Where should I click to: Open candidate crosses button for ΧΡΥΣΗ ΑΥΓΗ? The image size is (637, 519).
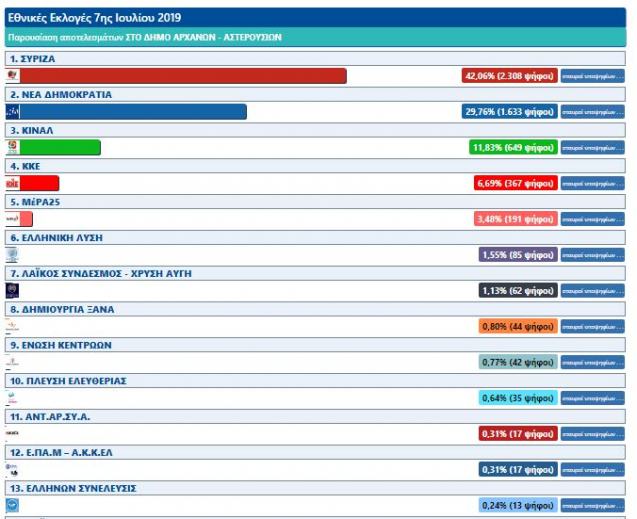point(593,290)
